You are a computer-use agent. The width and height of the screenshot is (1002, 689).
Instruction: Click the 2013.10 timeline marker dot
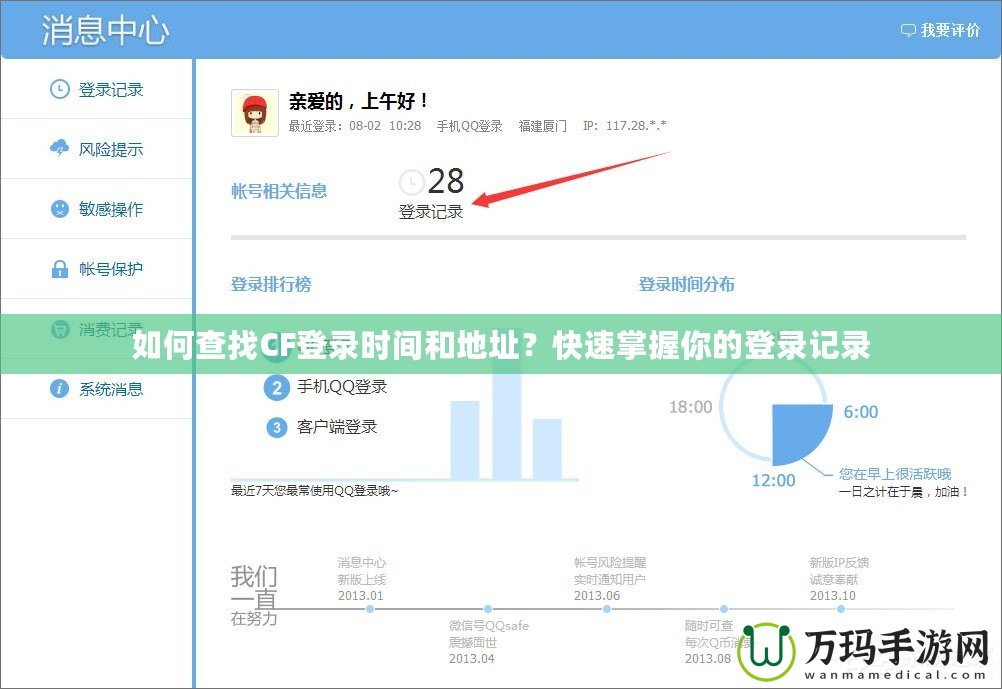(x=841, y=609)
